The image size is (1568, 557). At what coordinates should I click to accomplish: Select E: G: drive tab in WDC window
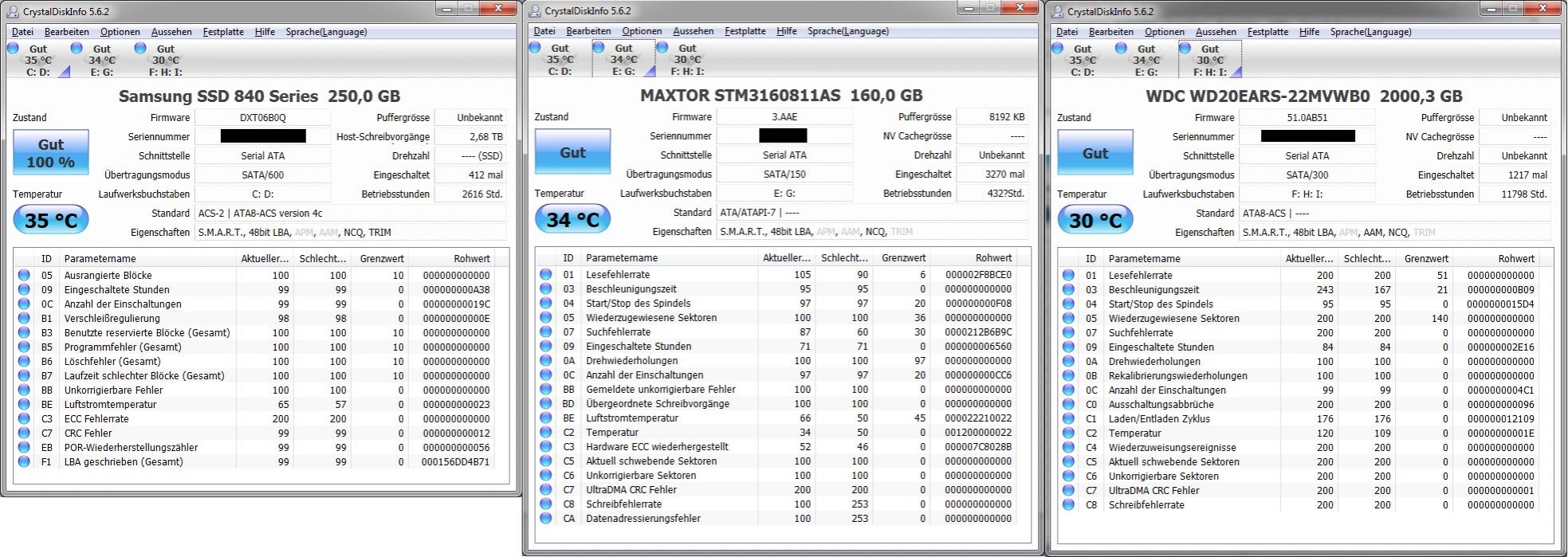pyautogui.click(x=1146, y=60)
